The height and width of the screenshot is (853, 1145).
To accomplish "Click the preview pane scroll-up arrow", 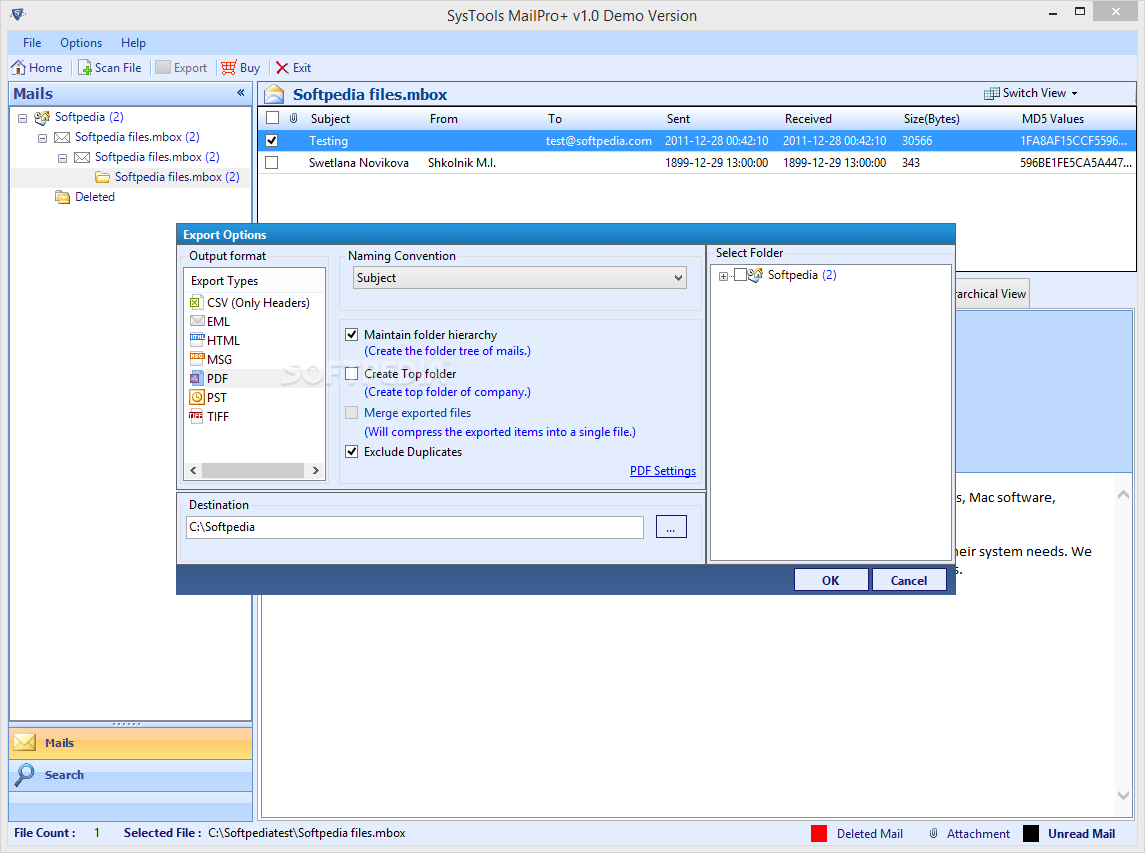I will 1123,495.
